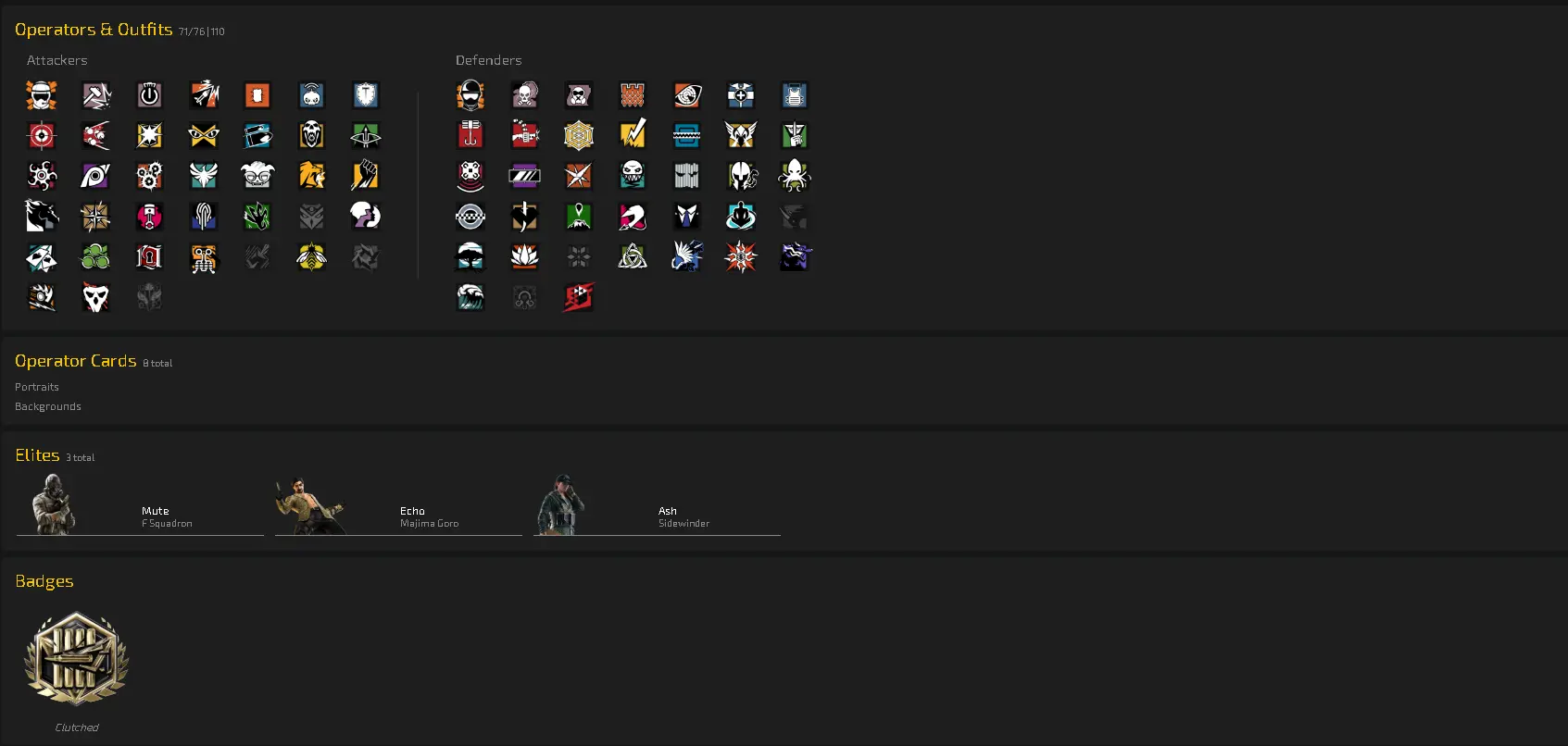Open the Ash Sidewinder elite skin

[657, 504]
